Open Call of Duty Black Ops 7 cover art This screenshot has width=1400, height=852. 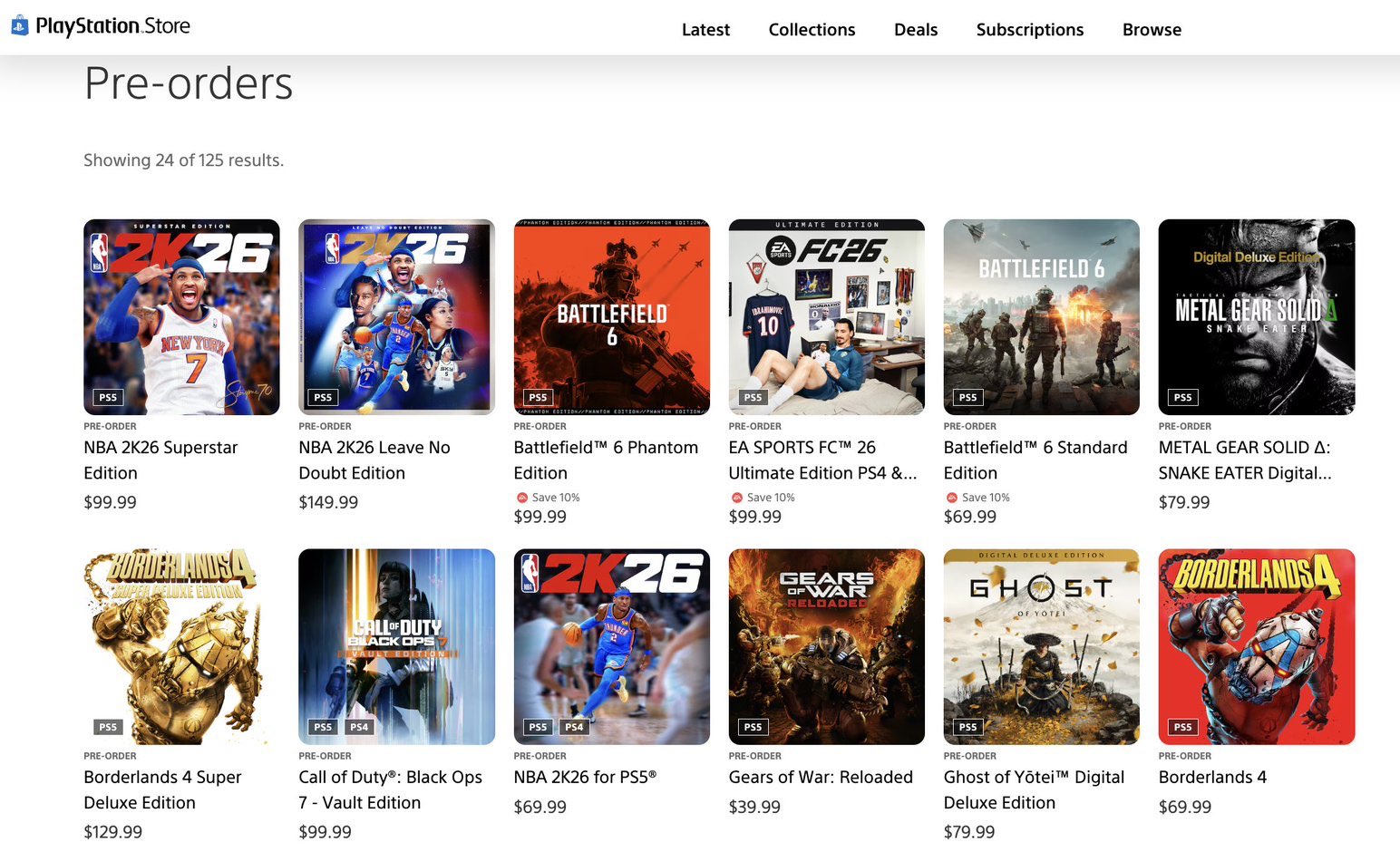[x=396, y=646]
